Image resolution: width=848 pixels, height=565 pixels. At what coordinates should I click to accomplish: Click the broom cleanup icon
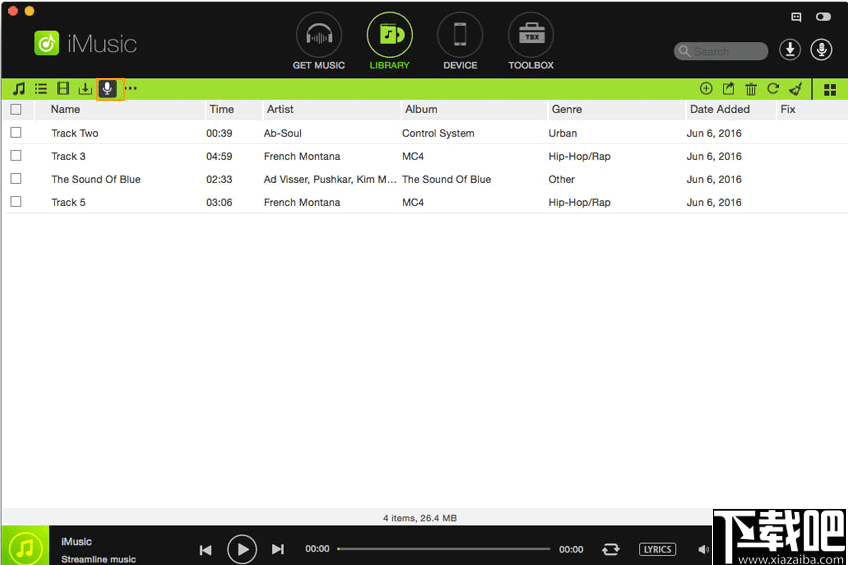click(796, 89)
